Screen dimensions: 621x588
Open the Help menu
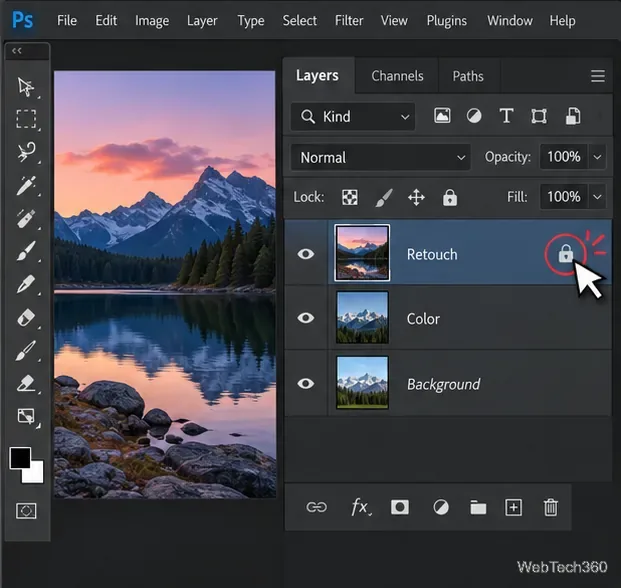[562, 21]
